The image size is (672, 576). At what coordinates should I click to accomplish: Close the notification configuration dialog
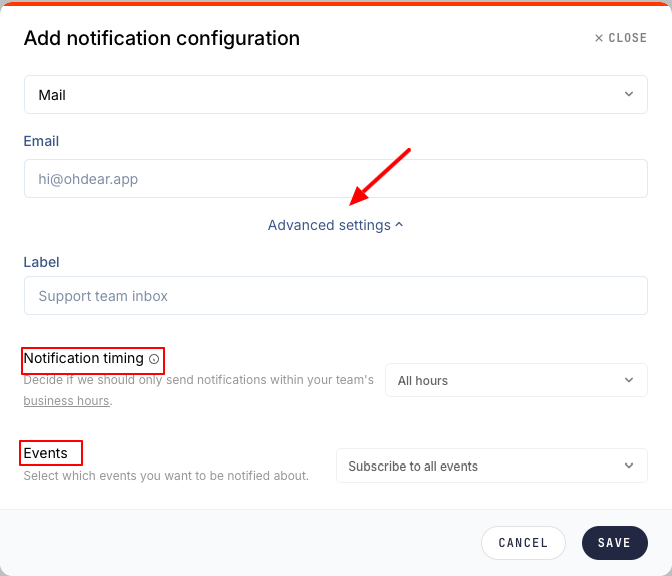click(x=621, y=38)
